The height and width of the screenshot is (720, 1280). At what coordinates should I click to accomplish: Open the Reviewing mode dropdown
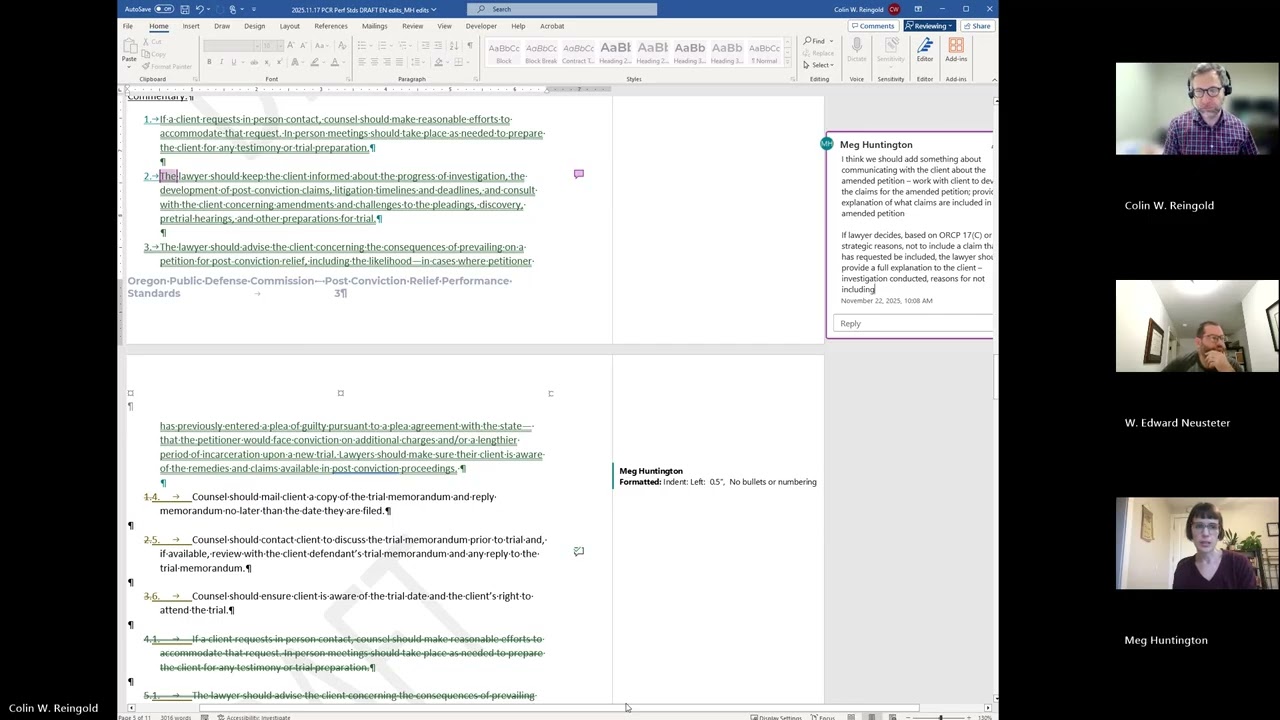(x=929, y=26)
